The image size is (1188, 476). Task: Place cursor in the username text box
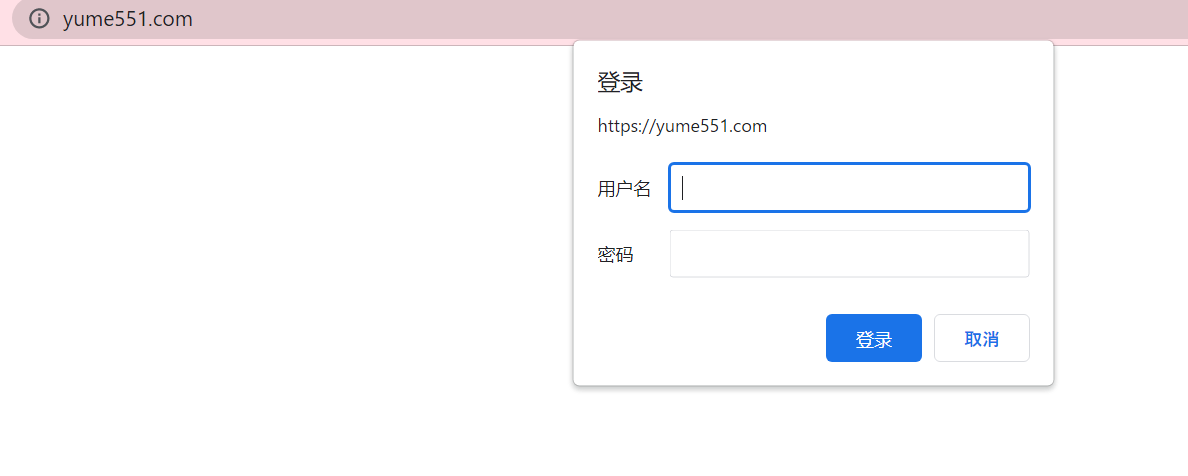[849, 187]
